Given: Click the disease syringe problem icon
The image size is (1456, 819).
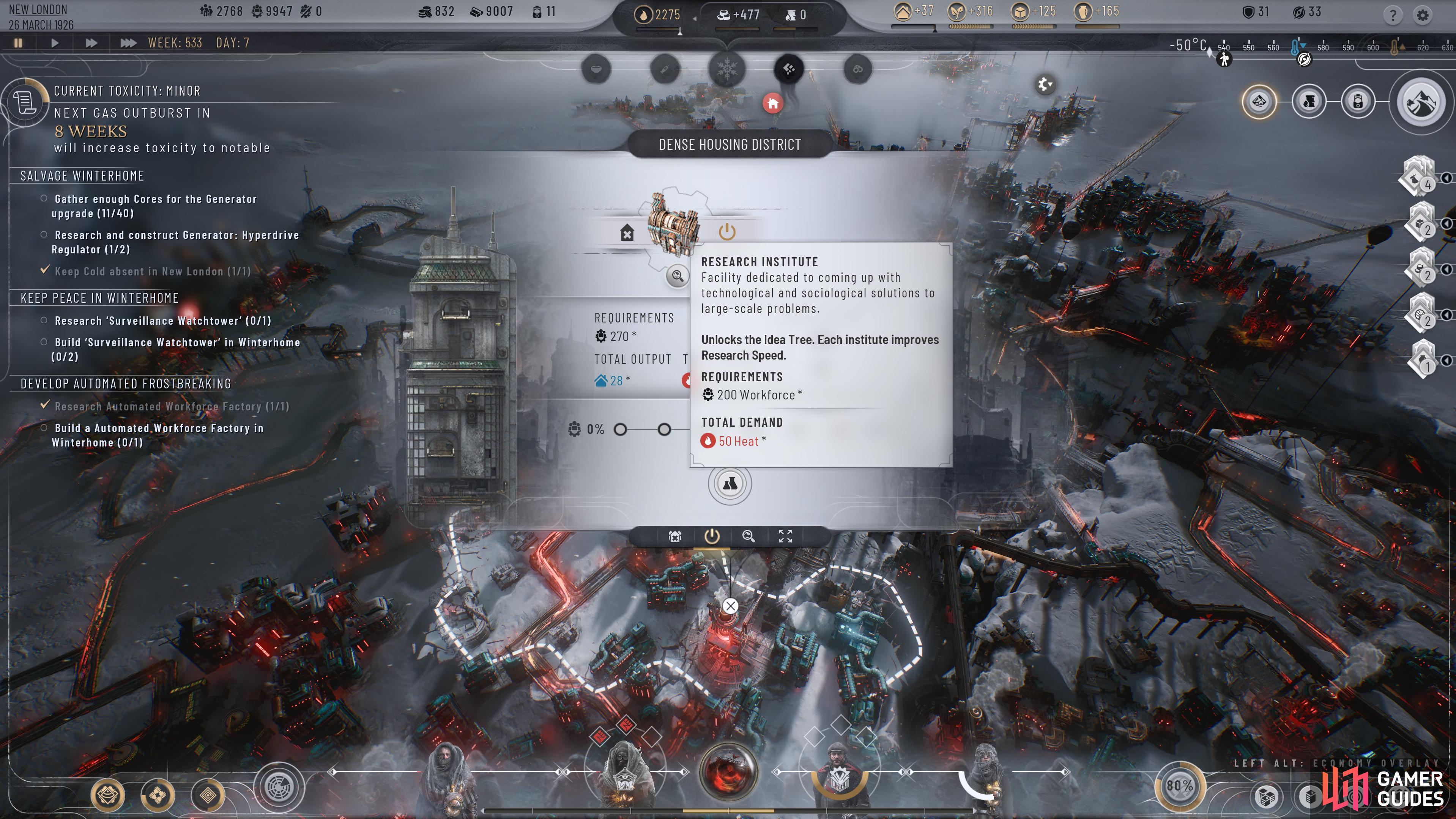Looking at the screenshot, I should tap(665, 69).
